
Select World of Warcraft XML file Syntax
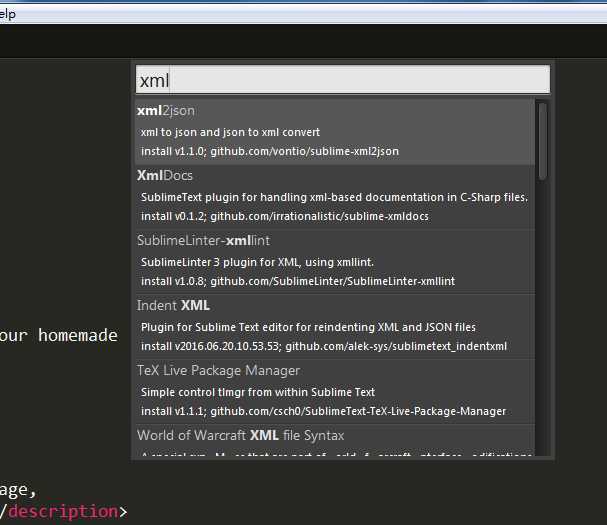click(335, 440)
